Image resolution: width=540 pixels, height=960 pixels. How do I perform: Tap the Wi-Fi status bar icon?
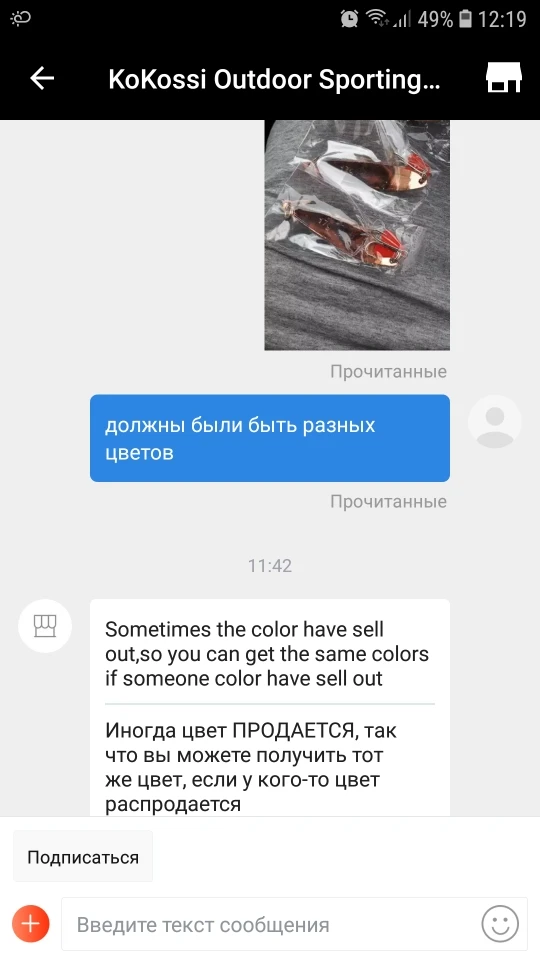376,19
